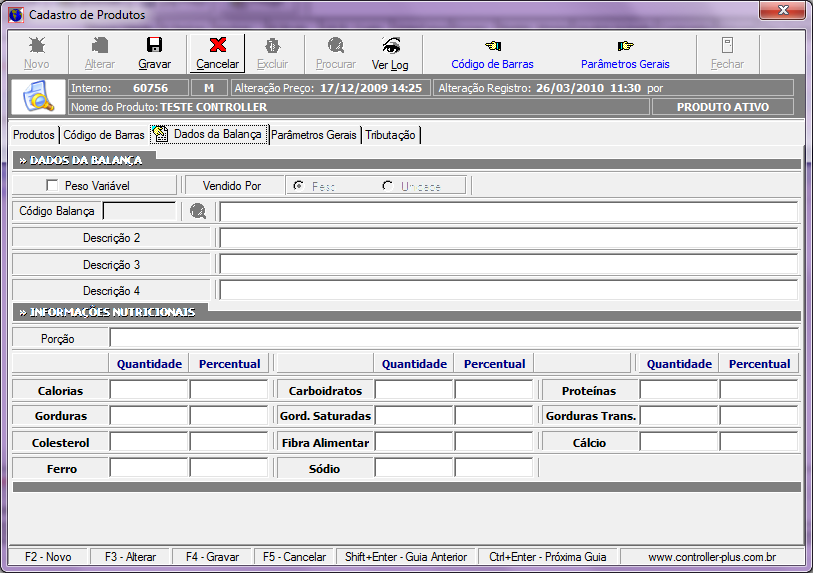Image resolution: width=813 pixels, height=573 pixels.
Task: Open Ver Log eye icon
Action: [x=390, y=46]
